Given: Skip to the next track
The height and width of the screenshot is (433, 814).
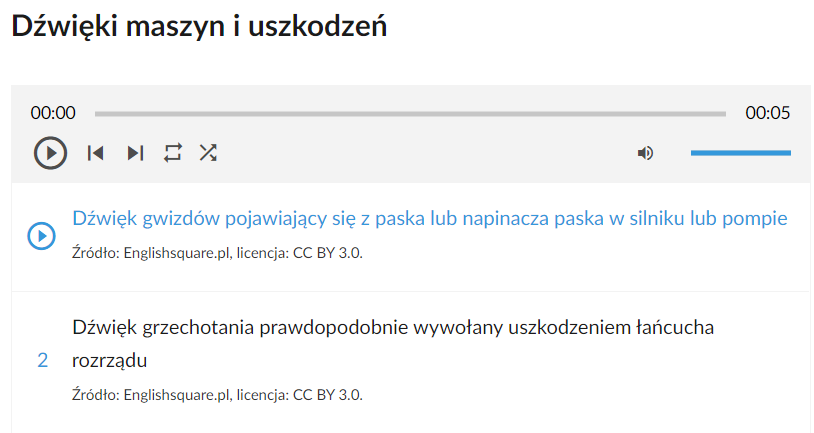Looking at the screenshot, I should click(x=135, y=153).
